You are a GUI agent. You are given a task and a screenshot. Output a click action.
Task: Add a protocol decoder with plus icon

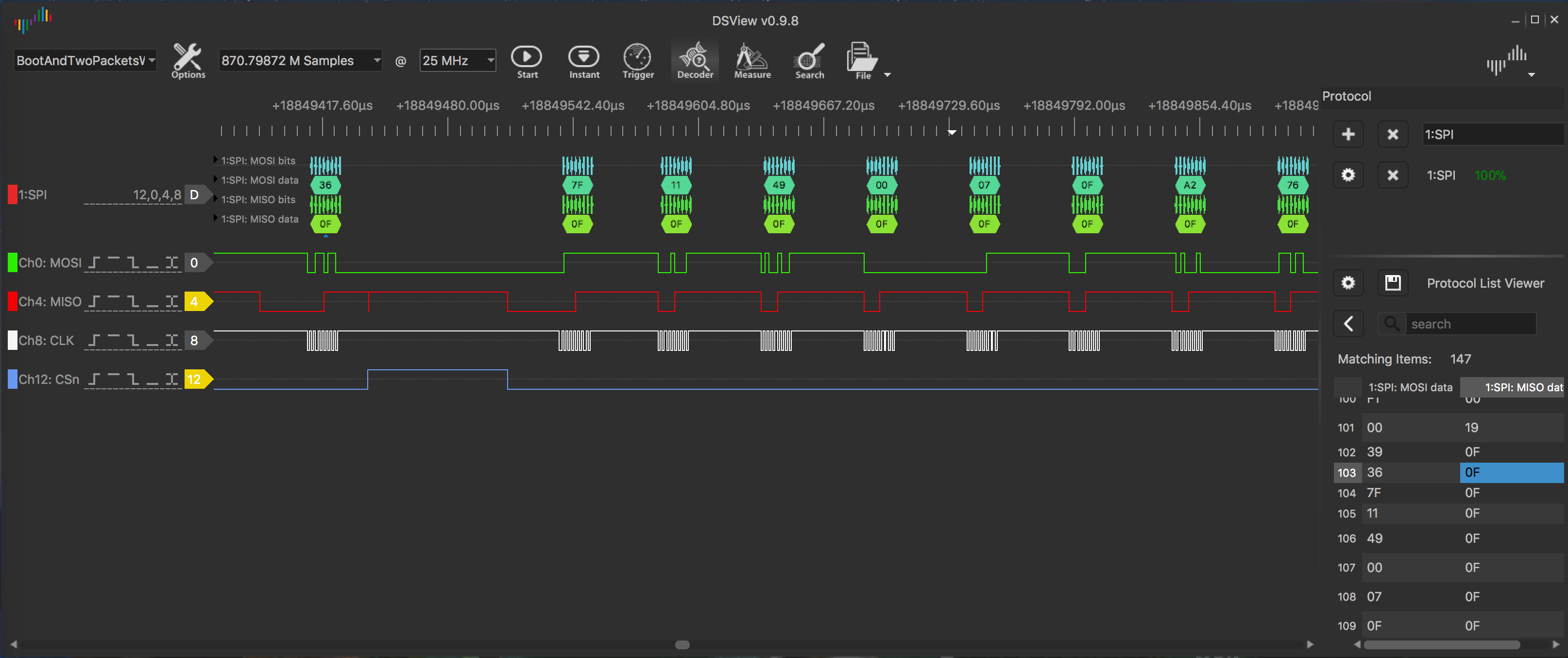click(x=1347, y=135)
